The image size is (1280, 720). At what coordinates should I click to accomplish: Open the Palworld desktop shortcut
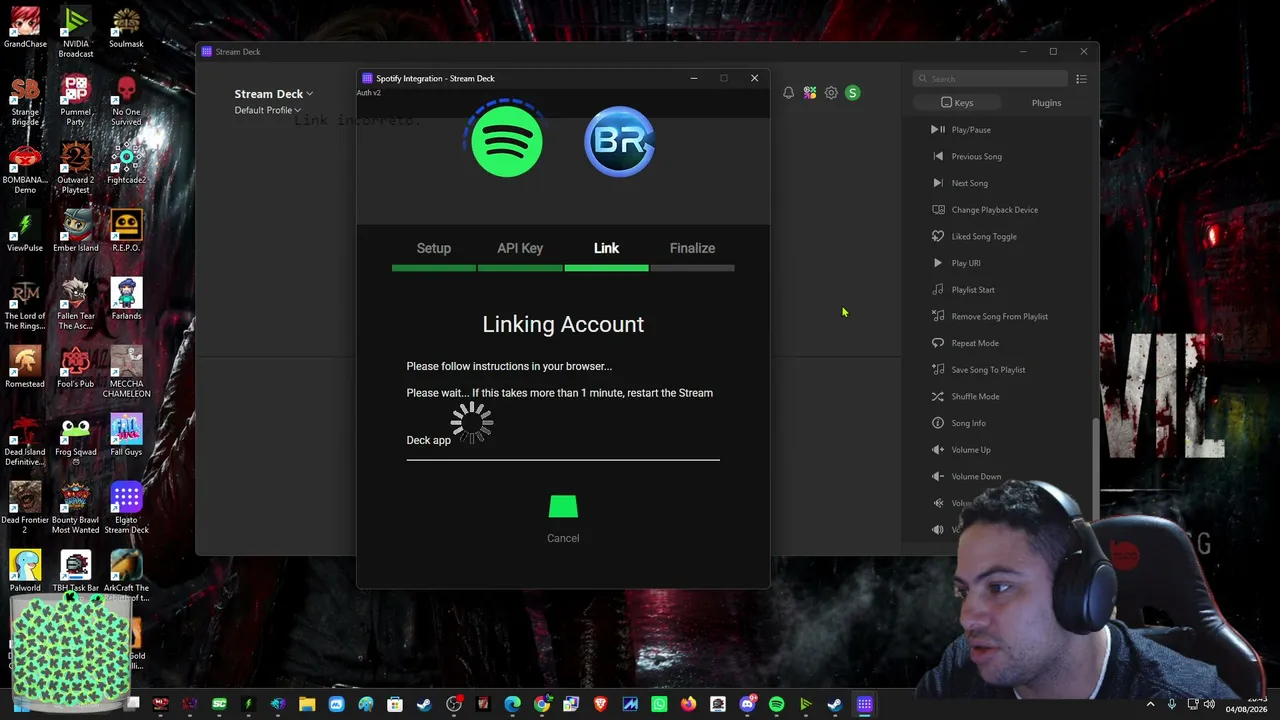(25, 572)
